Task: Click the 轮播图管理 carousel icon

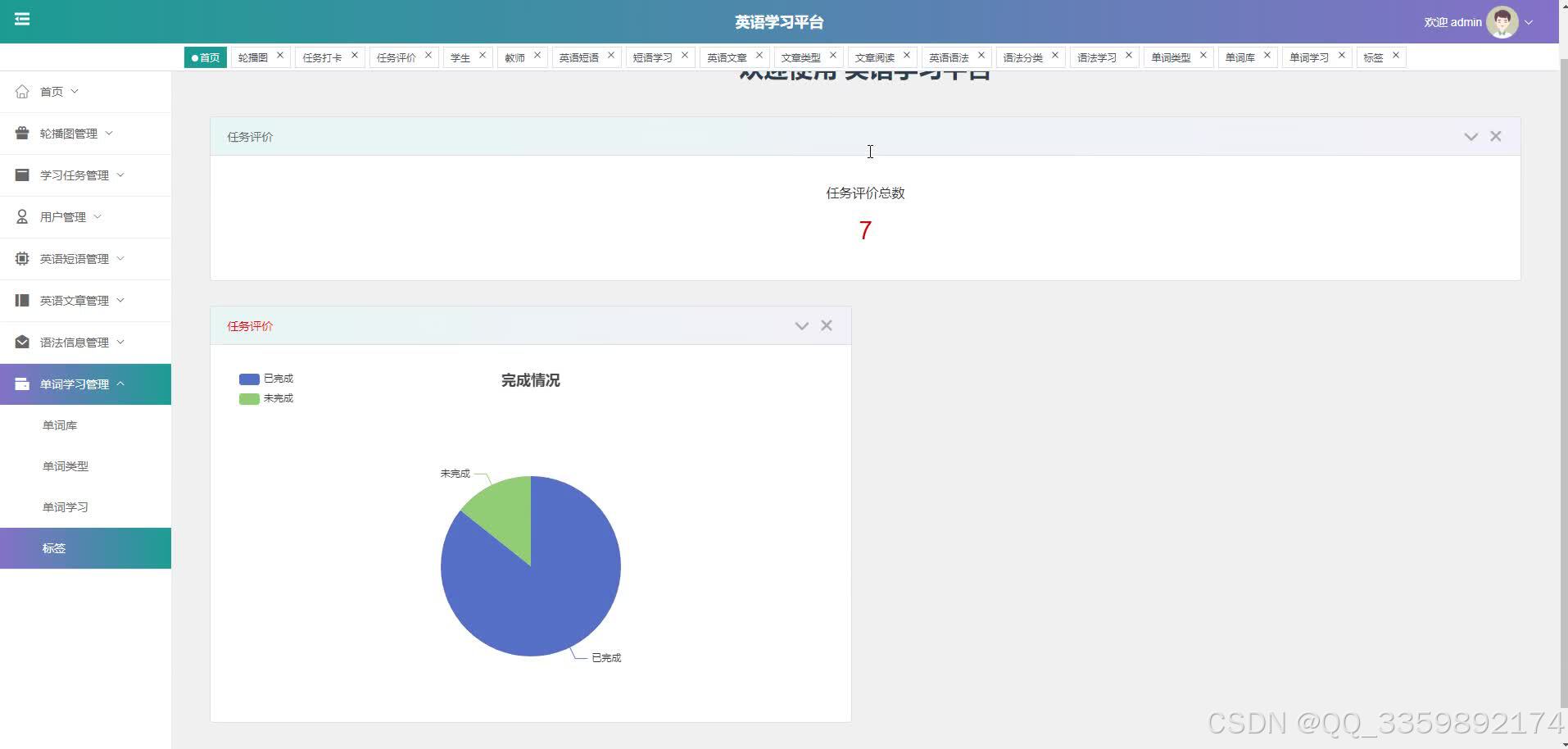Action: pos(22,133)
